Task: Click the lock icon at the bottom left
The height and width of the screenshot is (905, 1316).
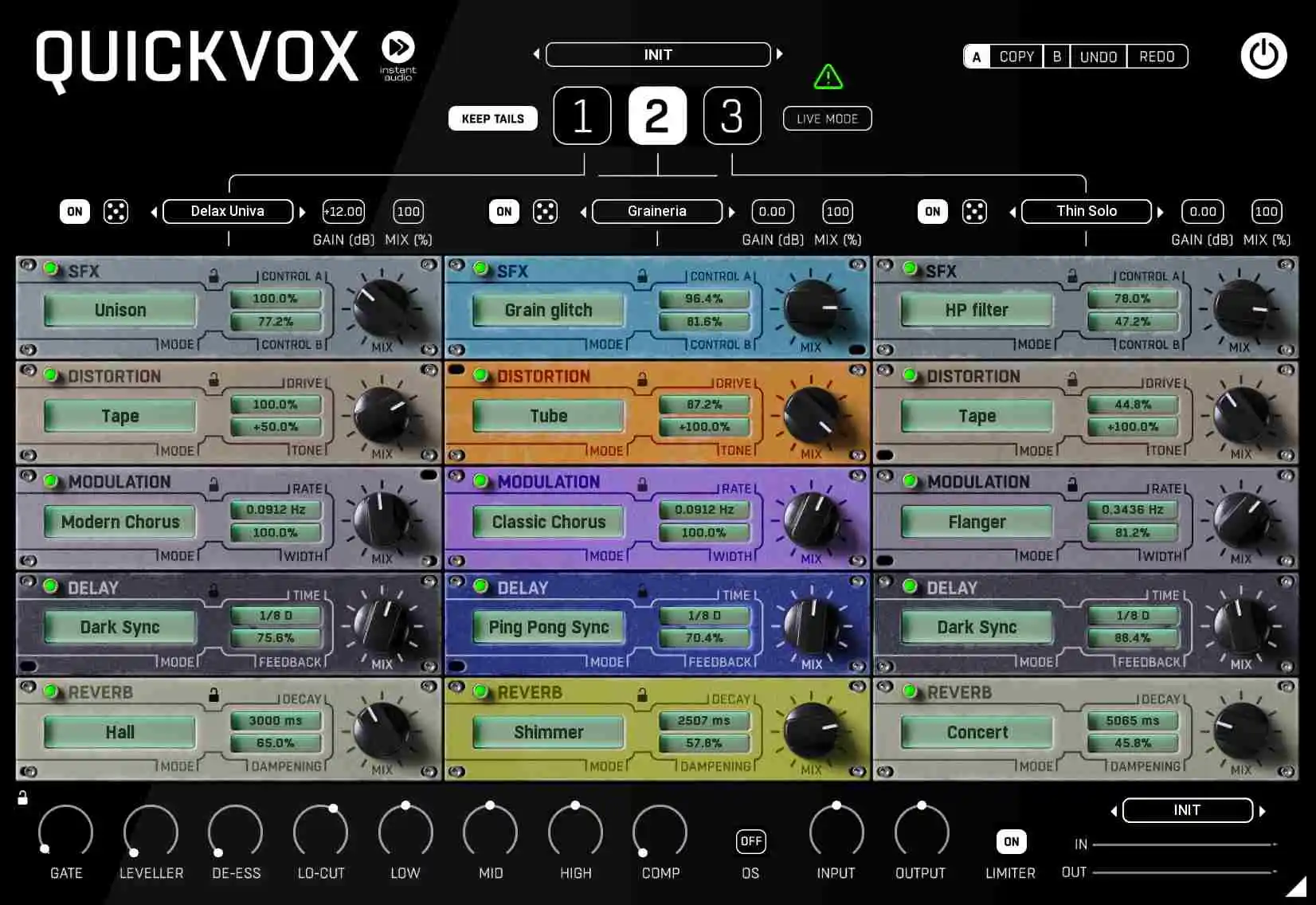Action: [22, 797]
